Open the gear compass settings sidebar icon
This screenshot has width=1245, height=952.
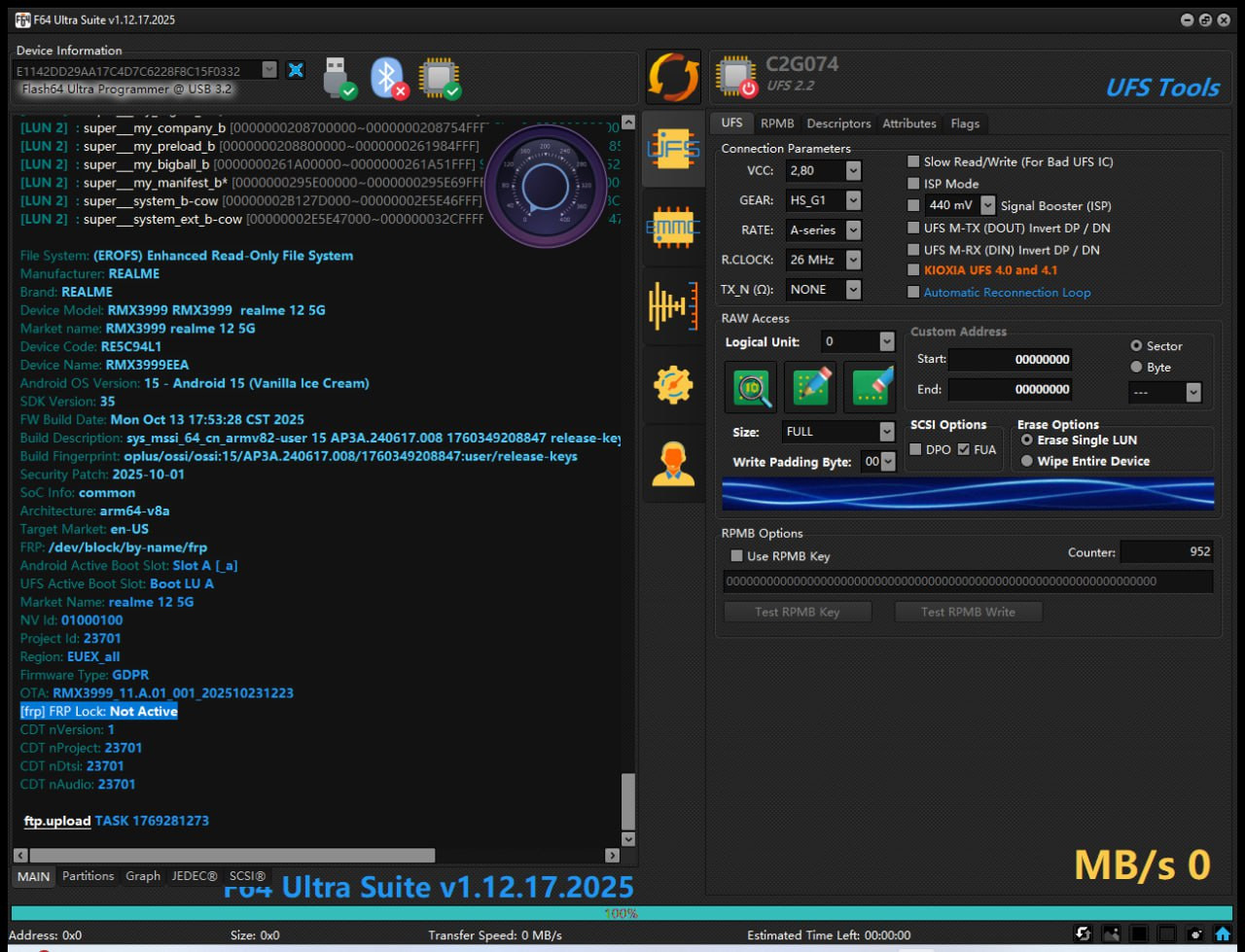(x=673, y=385)
